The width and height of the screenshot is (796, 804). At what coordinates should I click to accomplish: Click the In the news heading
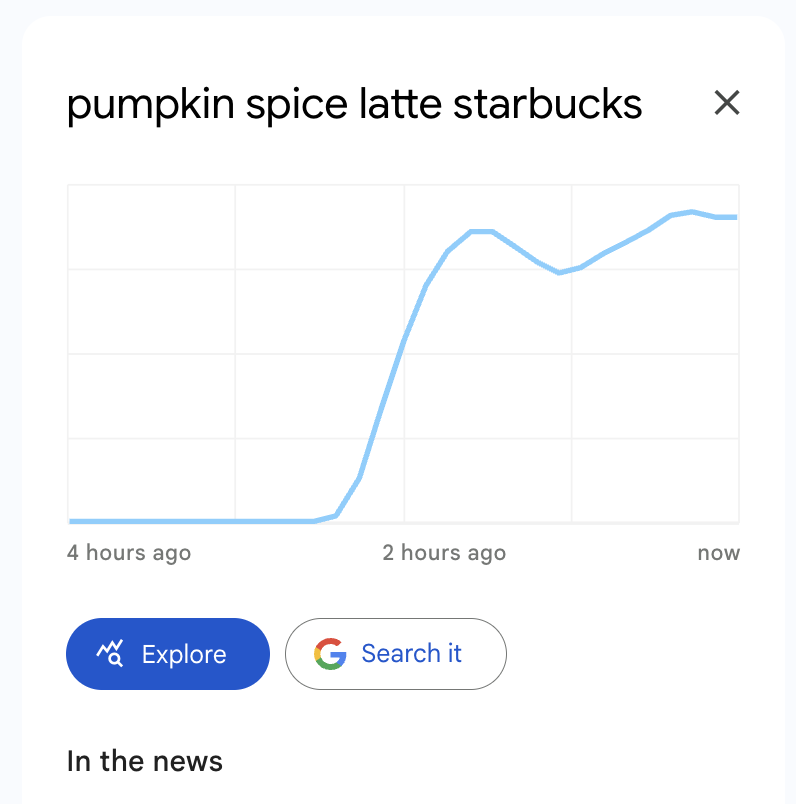pyautogui.click(x=145, y=761)
